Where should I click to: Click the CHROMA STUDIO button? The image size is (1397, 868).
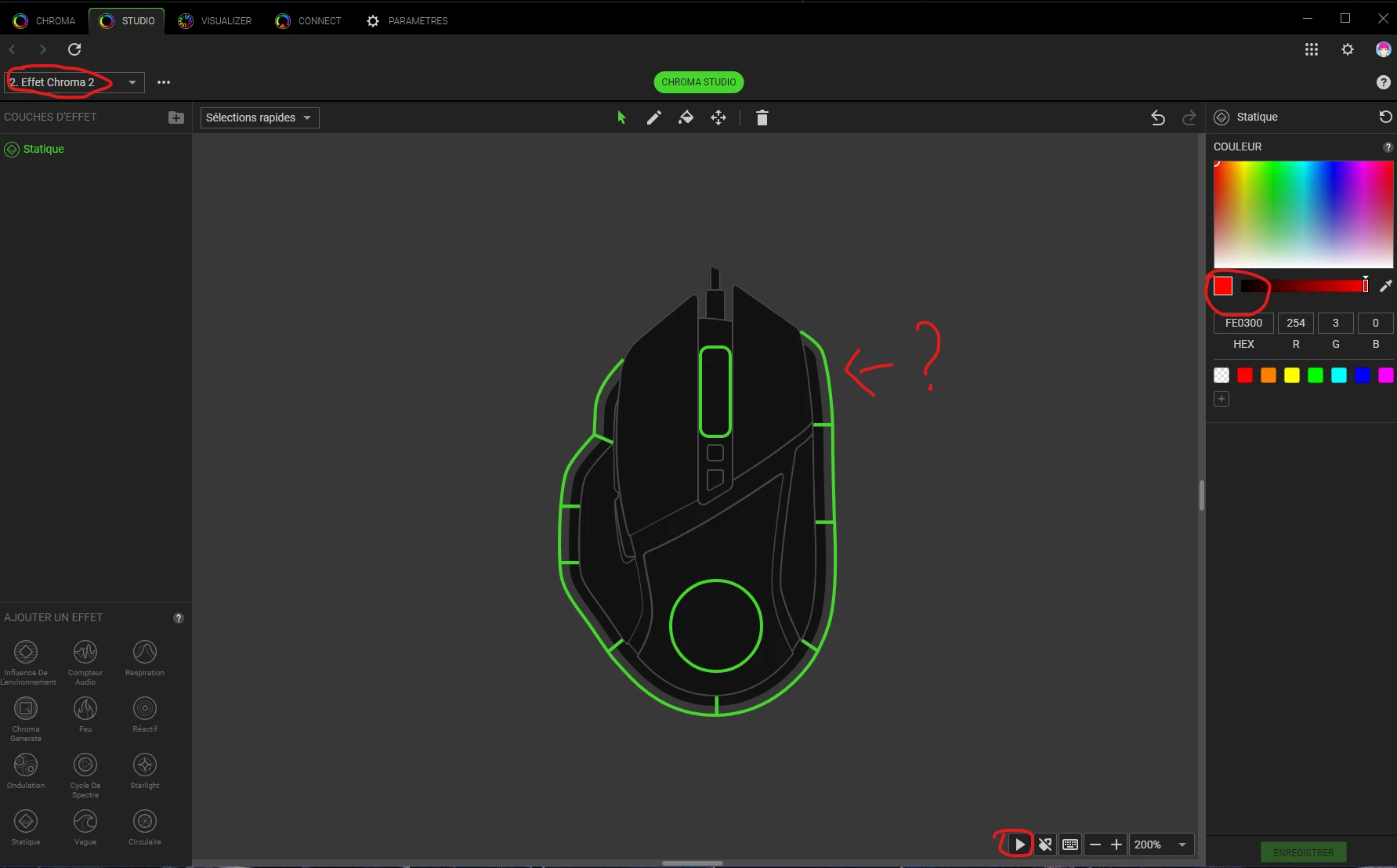pos(699,82)
